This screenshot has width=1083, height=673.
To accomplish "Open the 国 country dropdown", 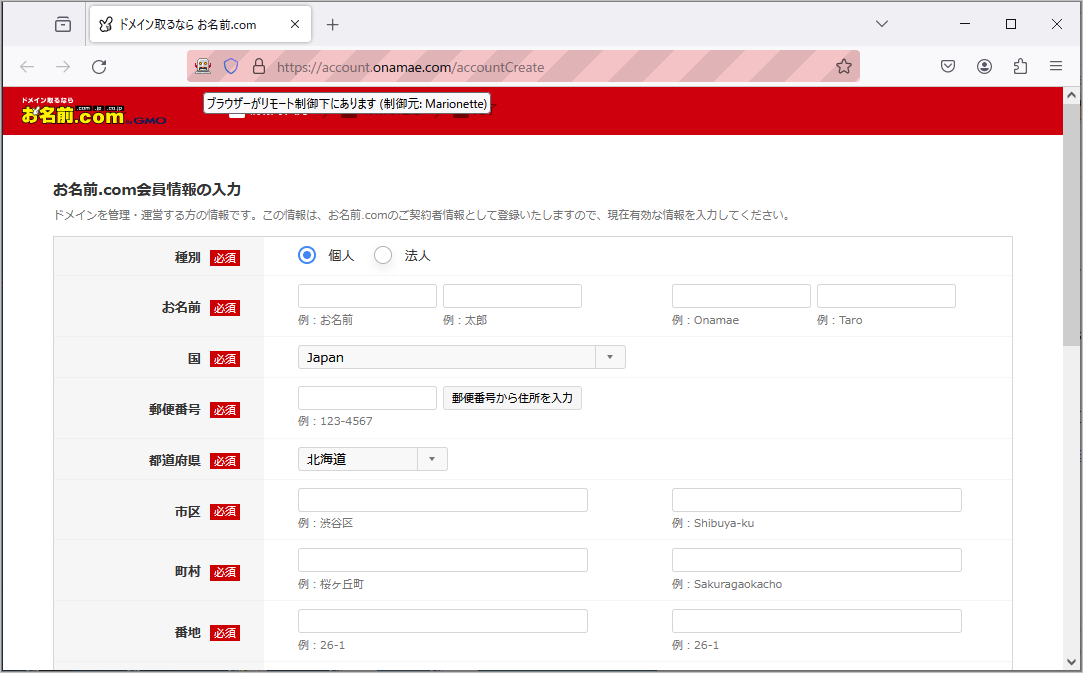I will pos(461,357).
